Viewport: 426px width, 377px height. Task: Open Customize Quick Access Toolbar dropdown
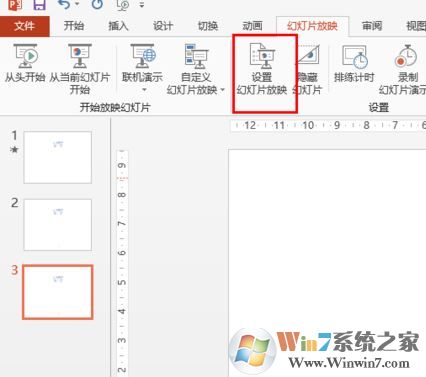click(142, 5)
